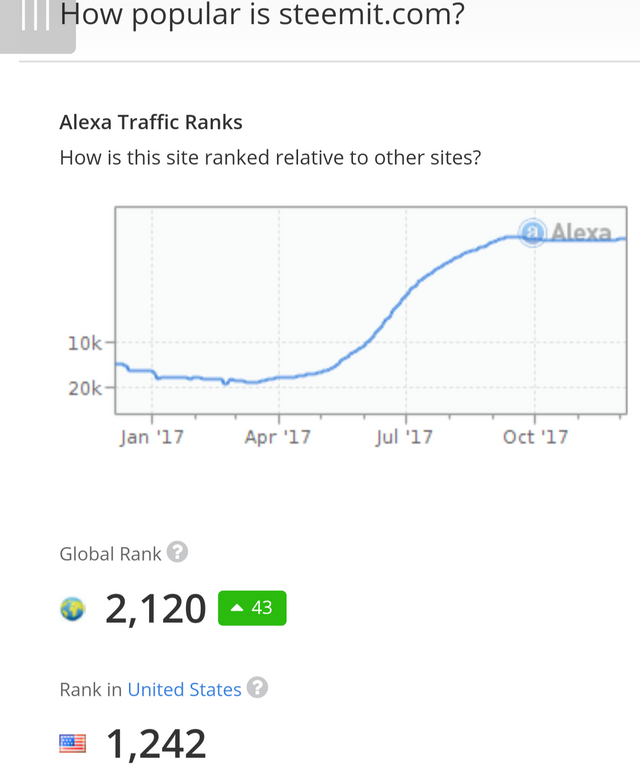Click the US flag icon beside 1,242
Screen dimensions: 640x772
tap(72, 743)
